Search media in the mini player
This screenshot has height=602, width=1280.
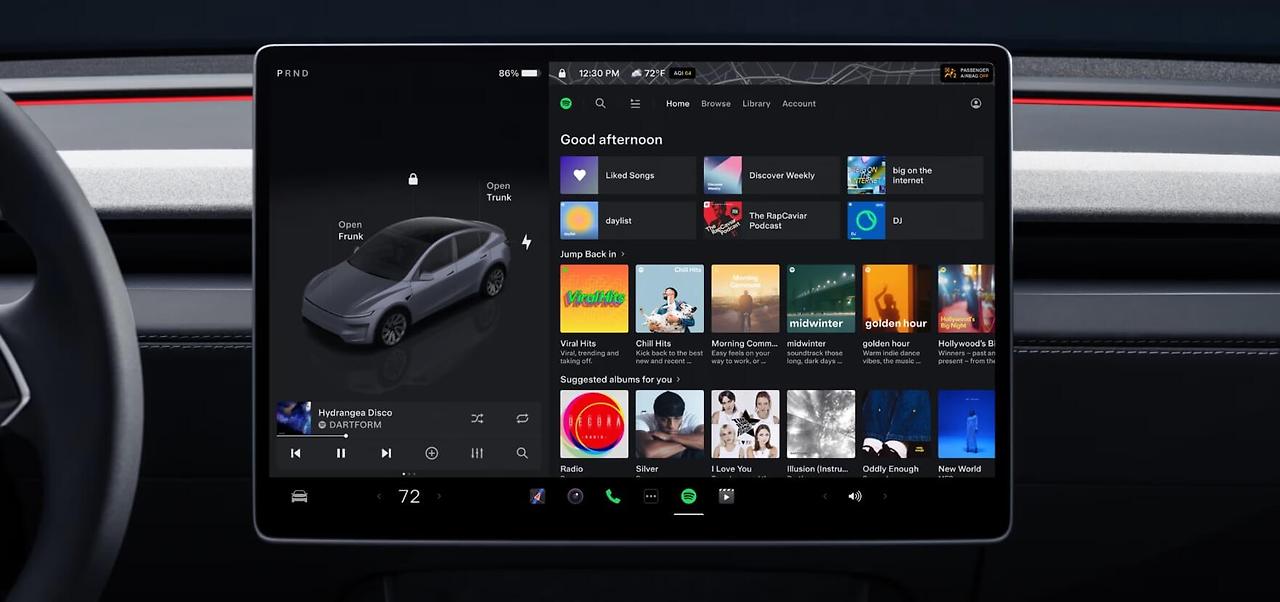coord(522,453)
